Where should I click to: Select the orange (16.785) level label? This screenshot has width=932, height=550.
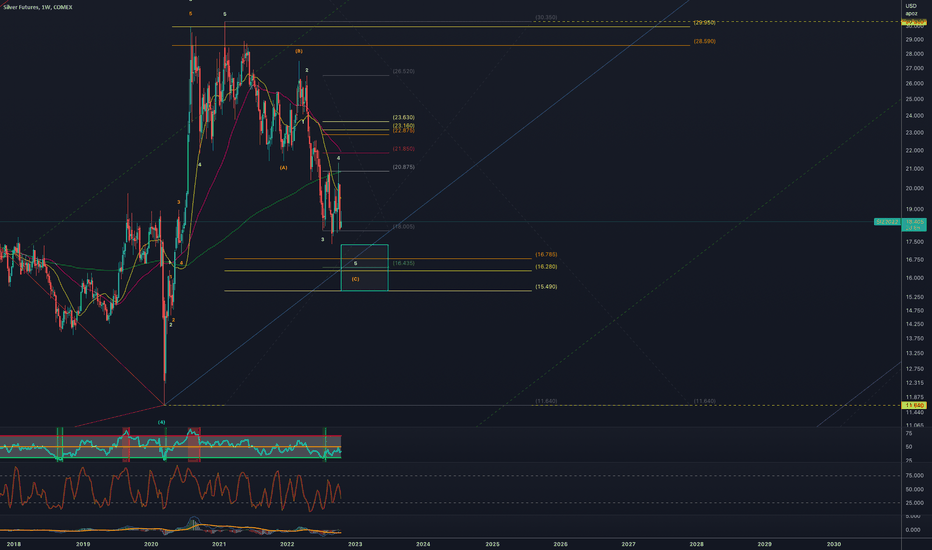[546, 254]
